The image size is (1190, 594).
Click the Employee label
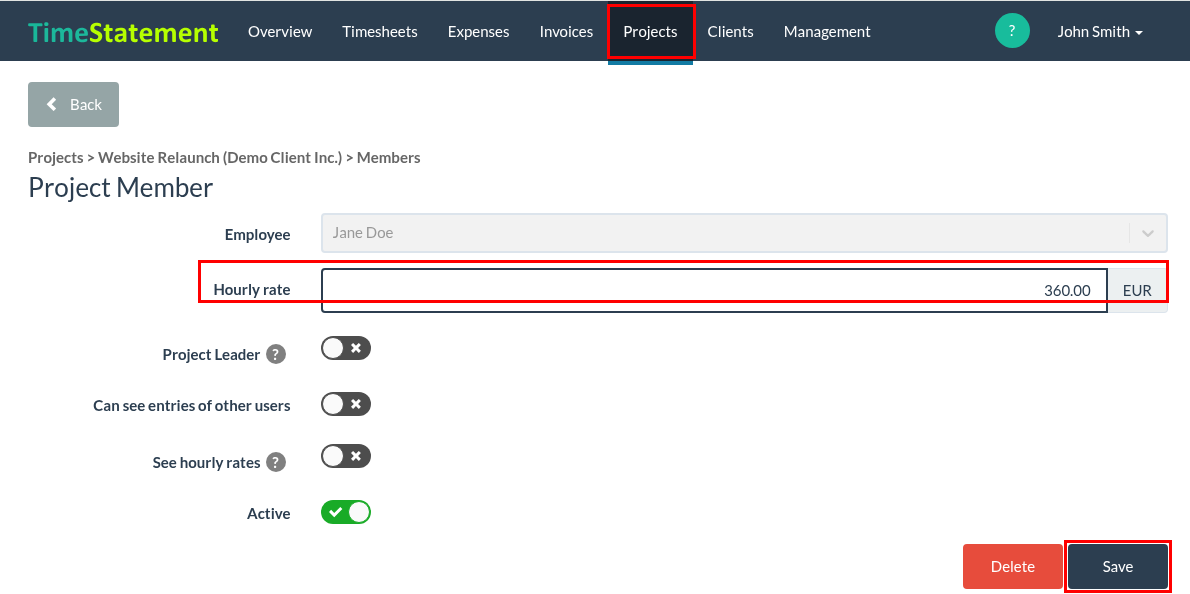click(257, 234)
